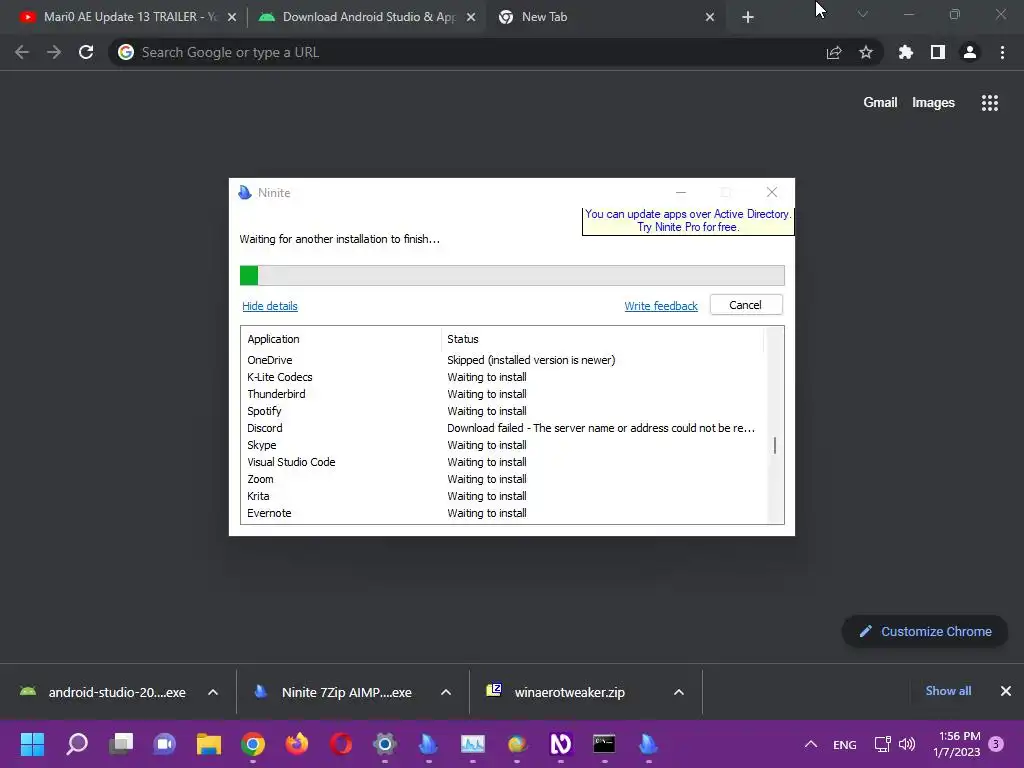Click Customize Chrome button
1024x768 pixels.
(925, 632)
